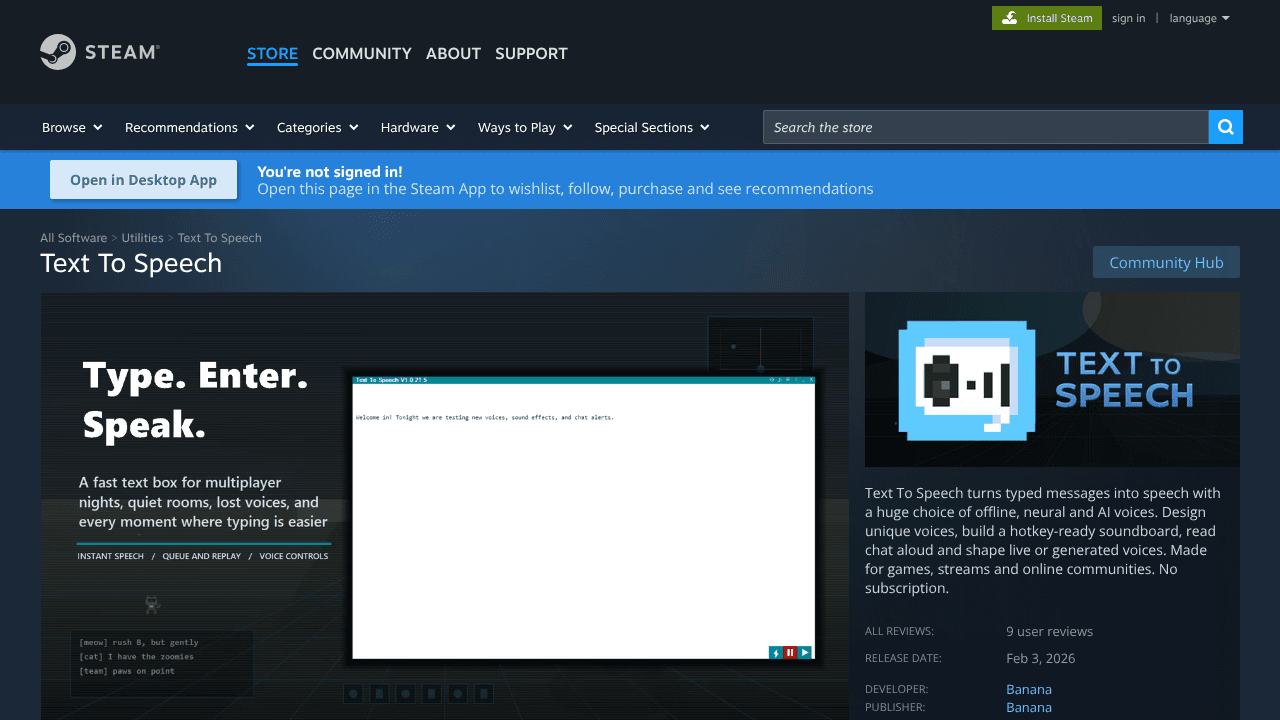Expand the Browse menu
The height and width of the screenshot is (720, 1280).
click(72, 127)
